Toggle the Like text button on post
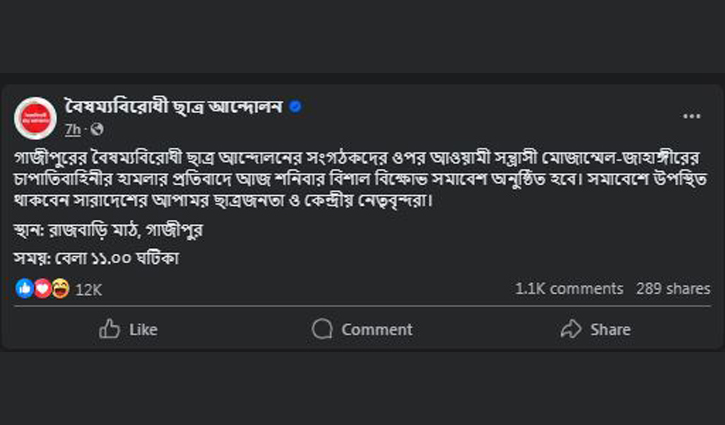Screen dimensions: 725x425 point(143,329)
